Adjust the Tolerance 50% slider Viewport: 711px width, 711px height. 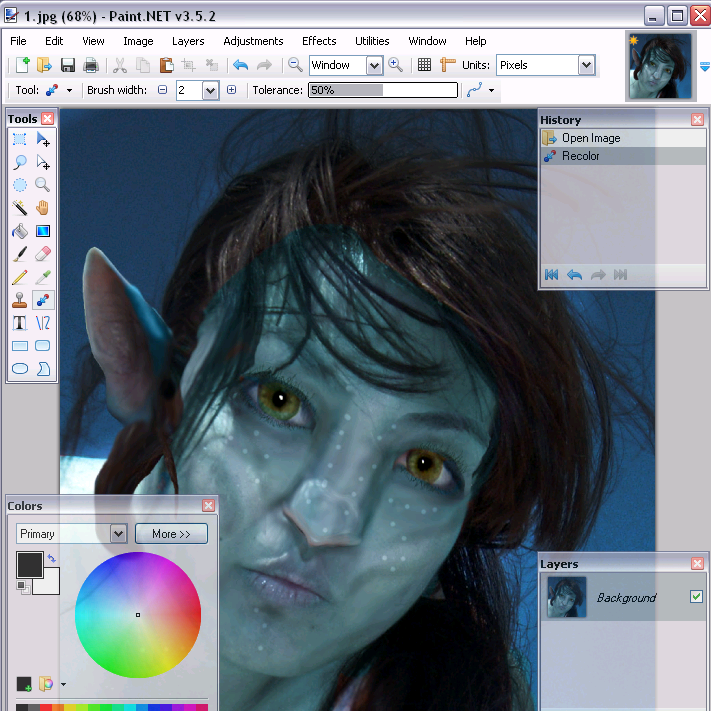[383, 90]
